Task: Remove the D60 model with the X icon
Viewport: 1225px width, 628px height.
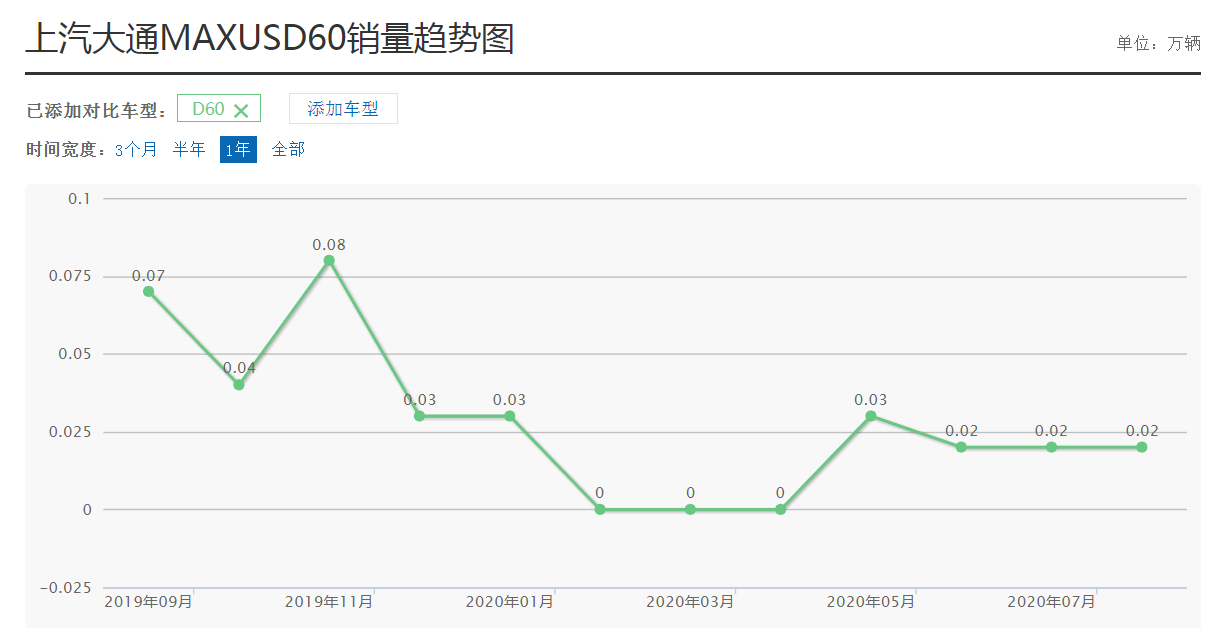Action: click(x=240, y=110)
